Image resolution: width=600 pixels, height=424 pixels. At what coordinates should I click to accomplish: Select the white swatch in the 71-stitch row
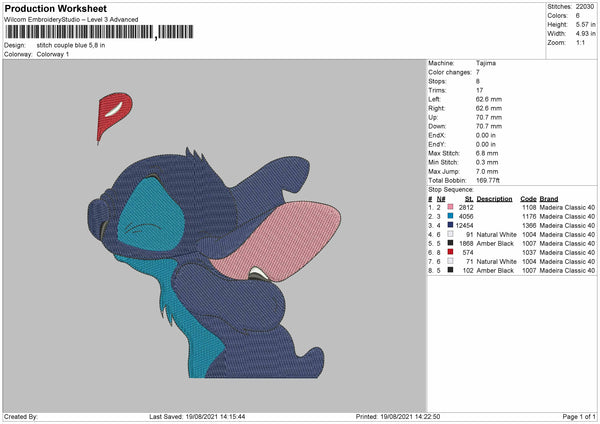(x=450, y=261)
